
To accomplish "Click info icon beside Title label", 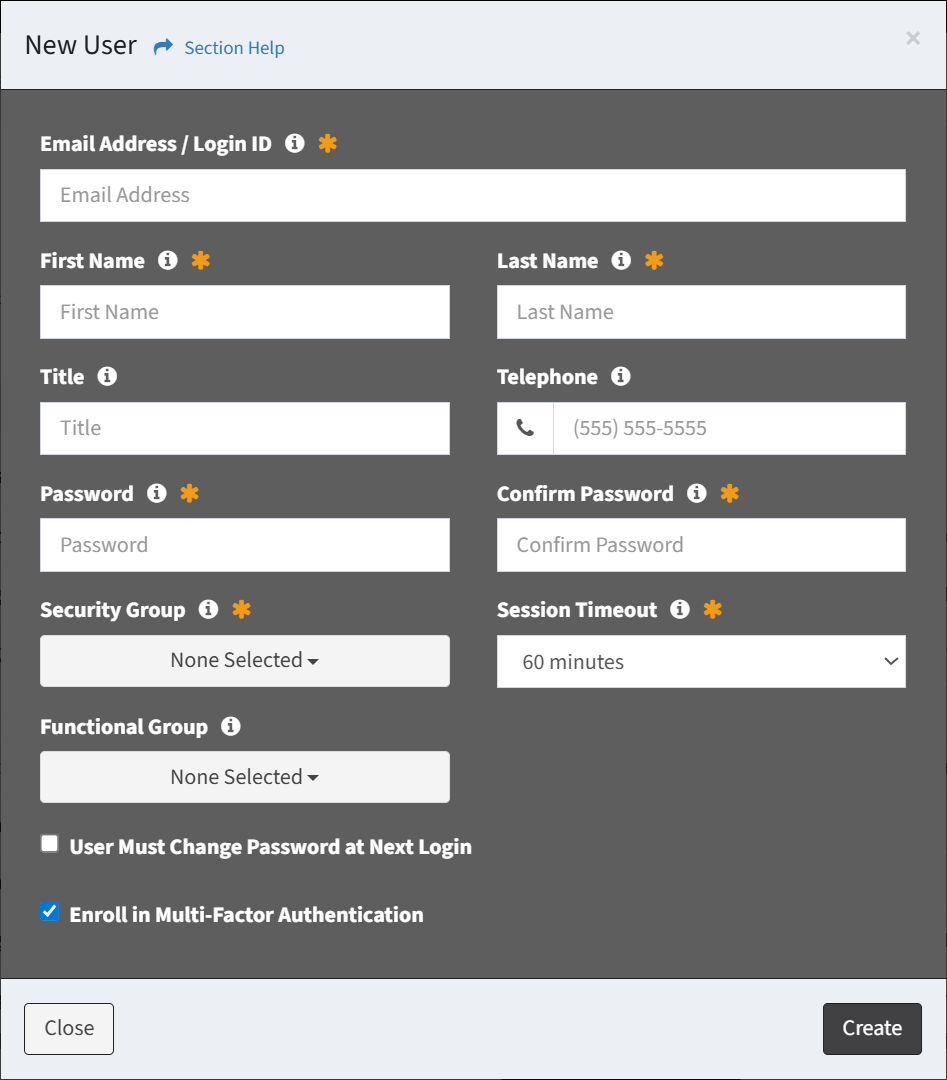I will point(107,377).
